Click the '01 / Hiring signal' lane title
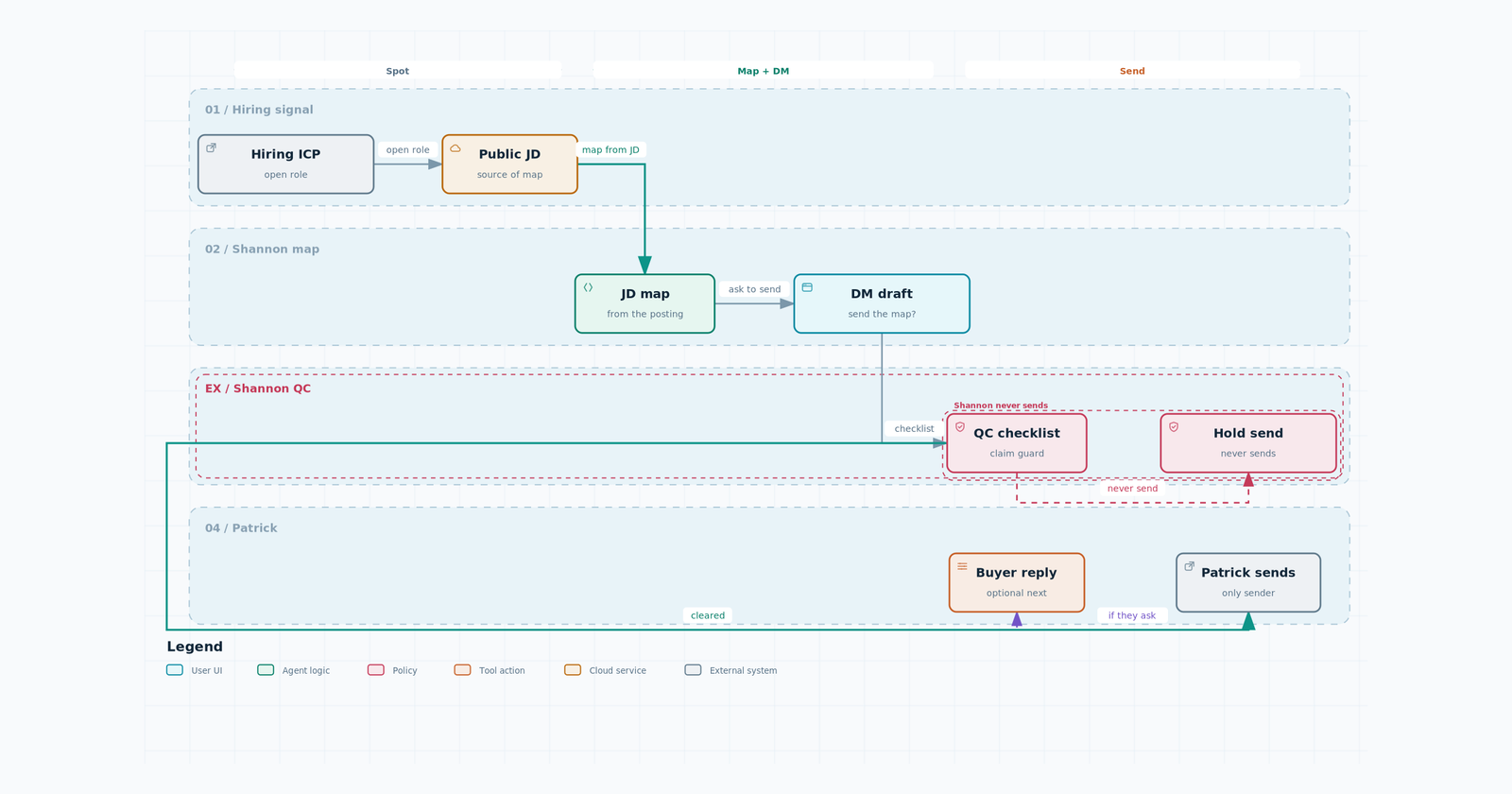Screen dimensions: 1512x794 click(x=259, y=110)
